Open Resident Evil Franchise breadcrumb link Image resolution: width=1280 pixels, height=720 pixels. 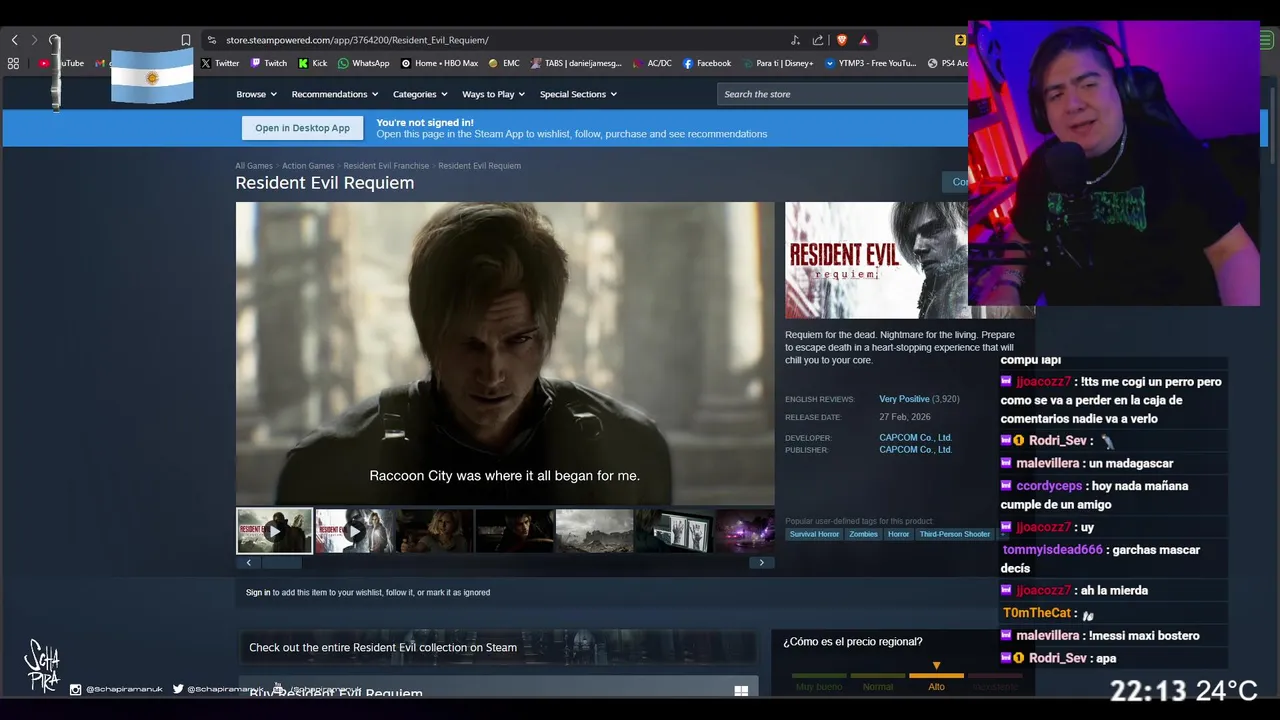tap(386, 166)
